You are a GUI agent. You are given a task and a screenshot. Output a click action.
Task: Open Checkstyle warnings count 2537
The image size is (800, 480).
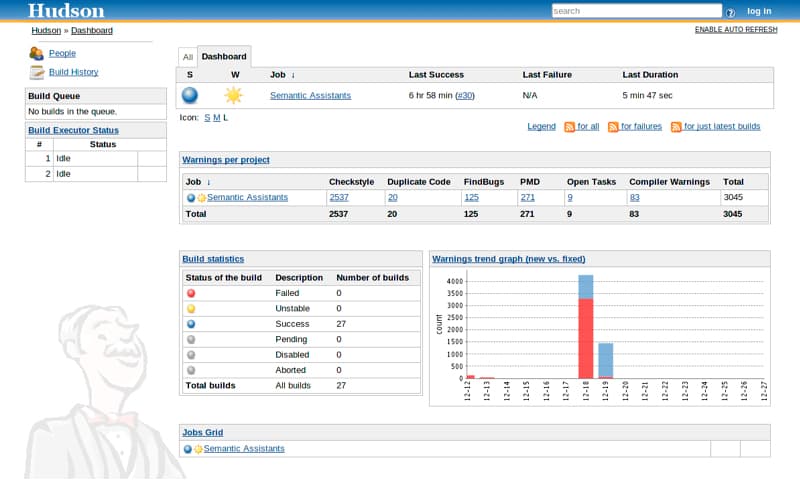(339, 197)
